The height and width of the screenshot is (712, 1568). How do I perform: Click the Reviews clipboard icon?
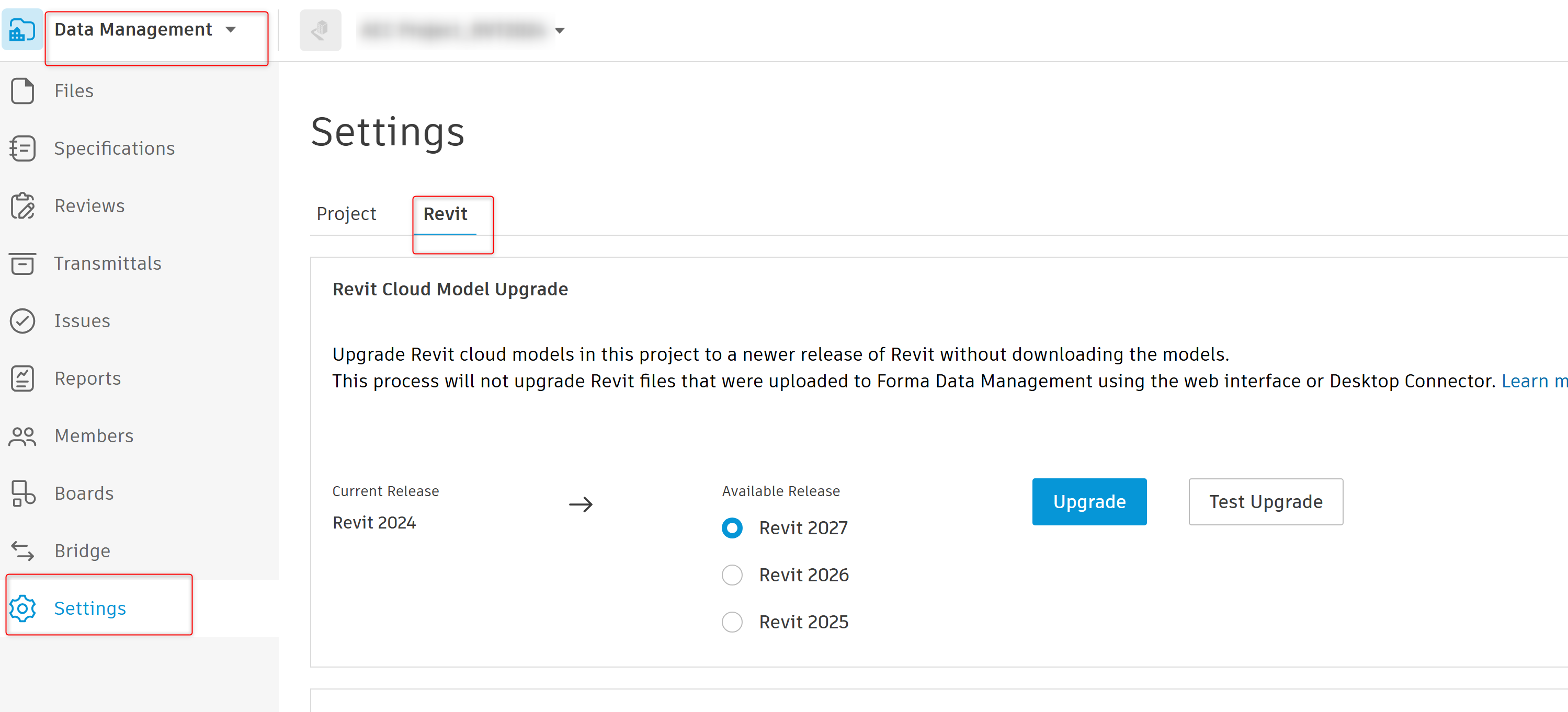(22, 205)
